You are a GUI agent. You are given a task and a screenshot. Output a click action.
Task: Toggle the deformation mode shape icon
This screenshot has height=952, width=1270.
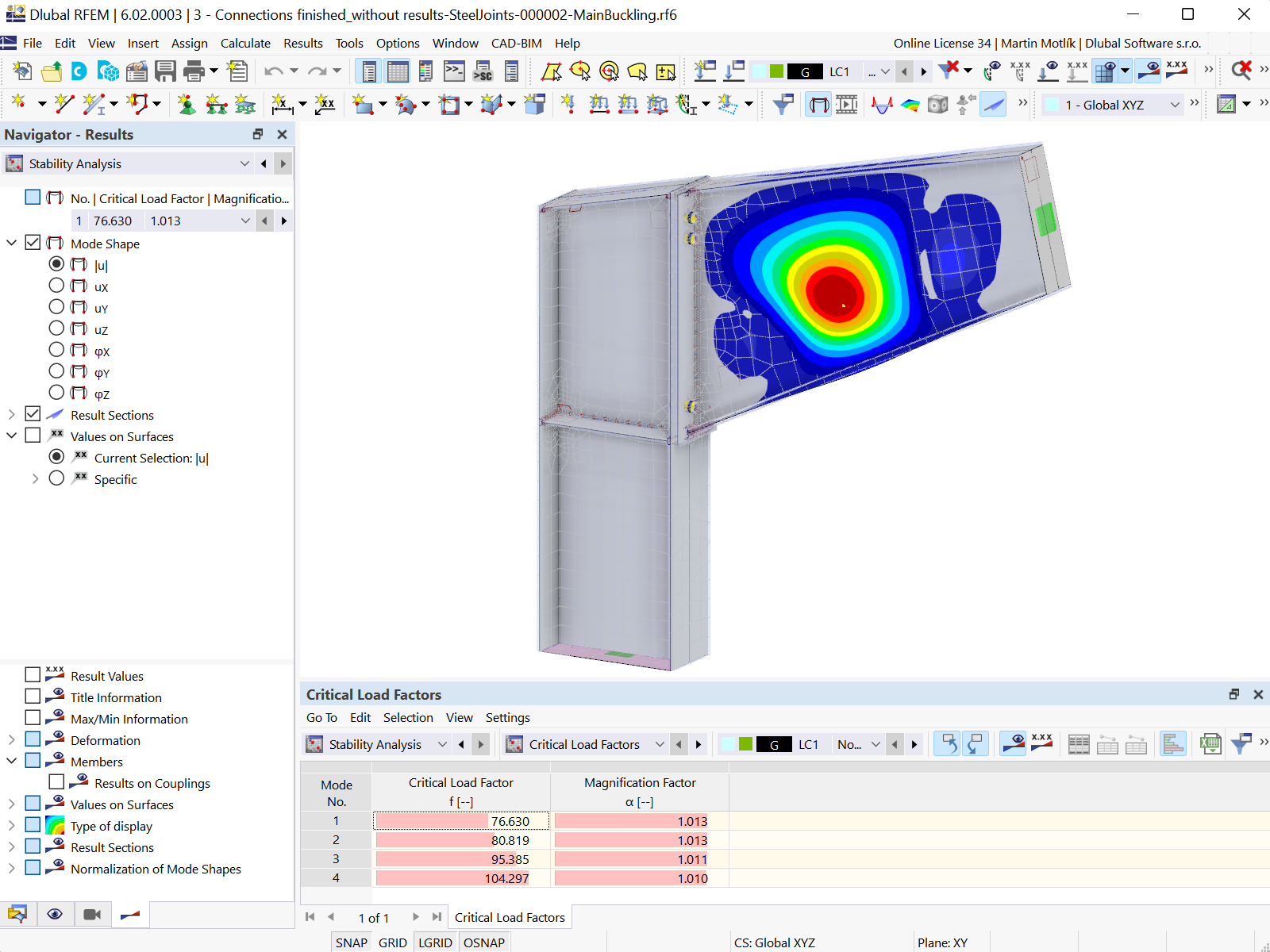point(818,105)
